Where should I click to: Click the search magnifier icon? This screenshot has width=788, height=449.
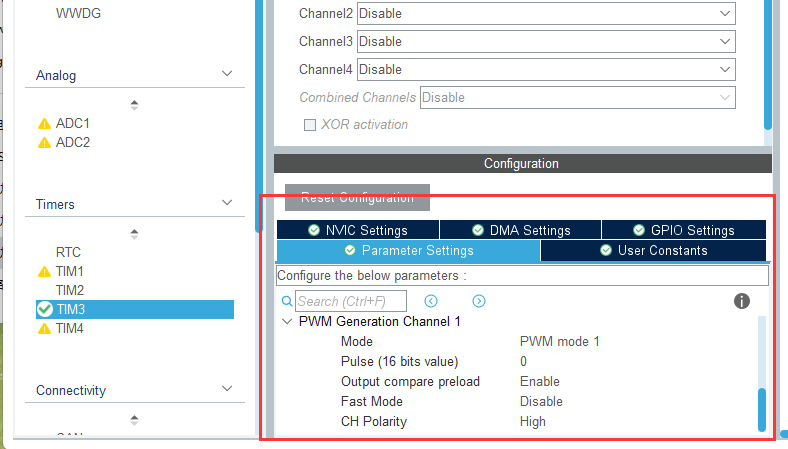(x=287, y=301)
